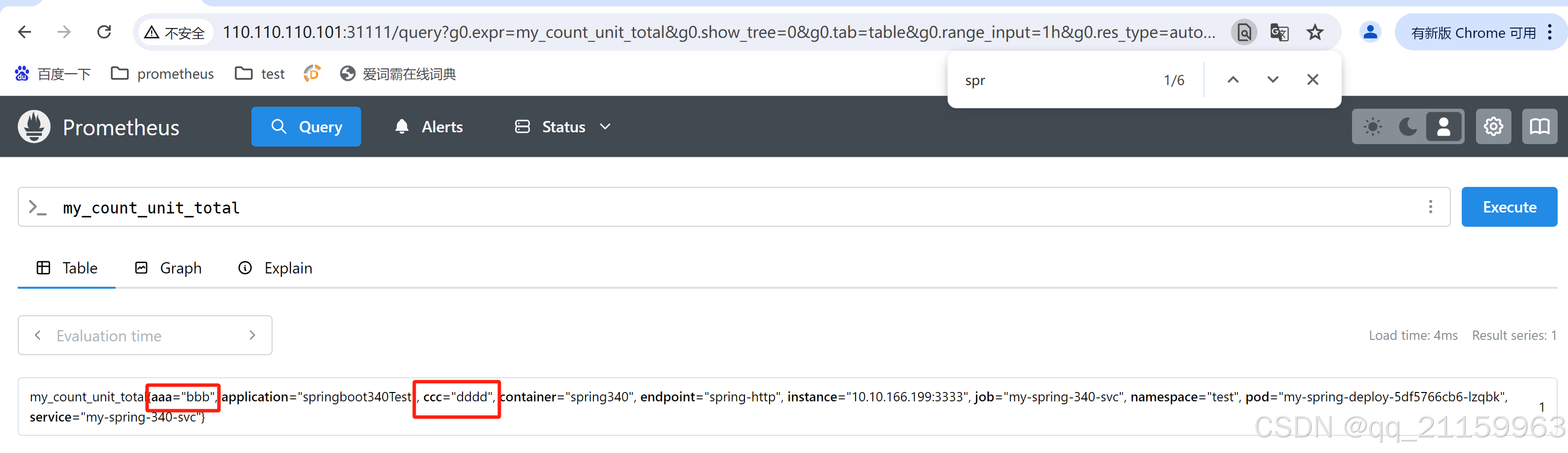
Task: Step evaluation time forward
Action: coord(252,335)
